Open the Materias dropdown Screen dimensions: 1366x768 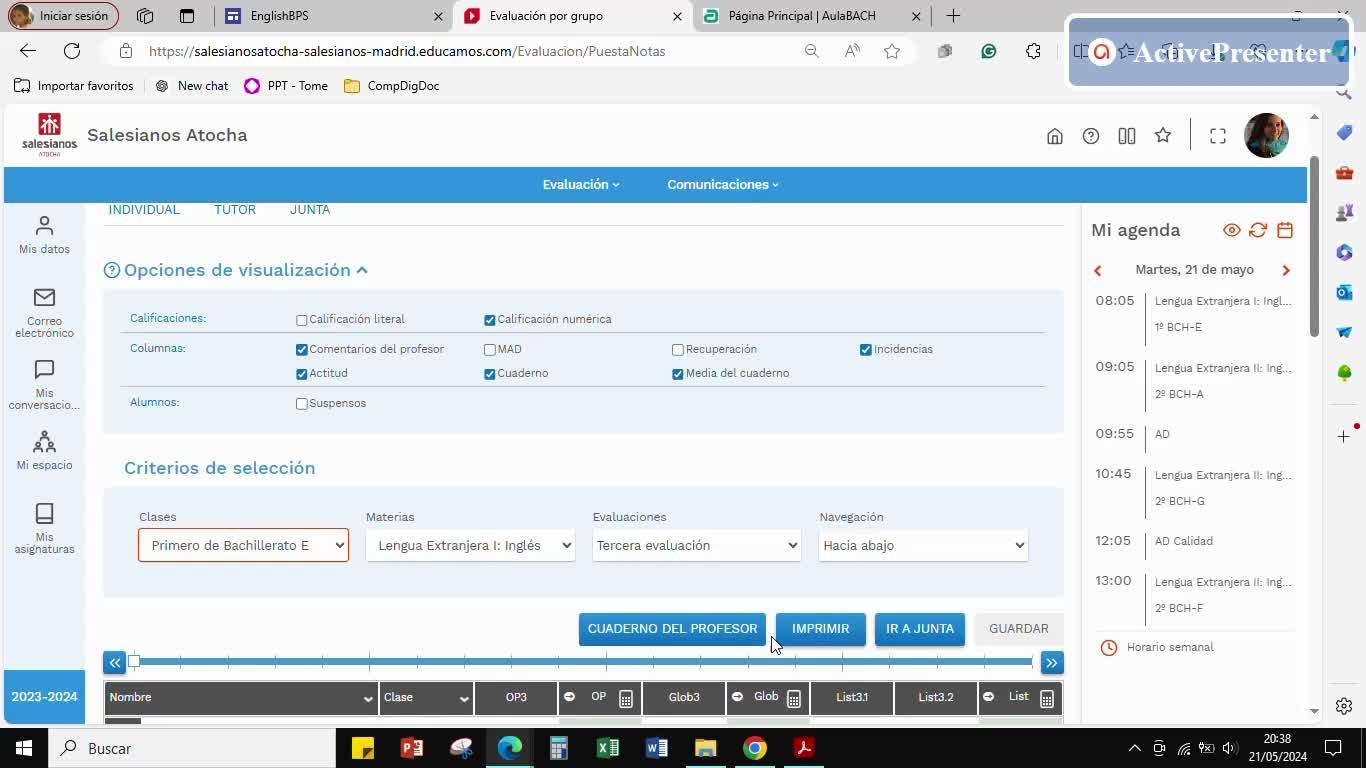point(470,545)
